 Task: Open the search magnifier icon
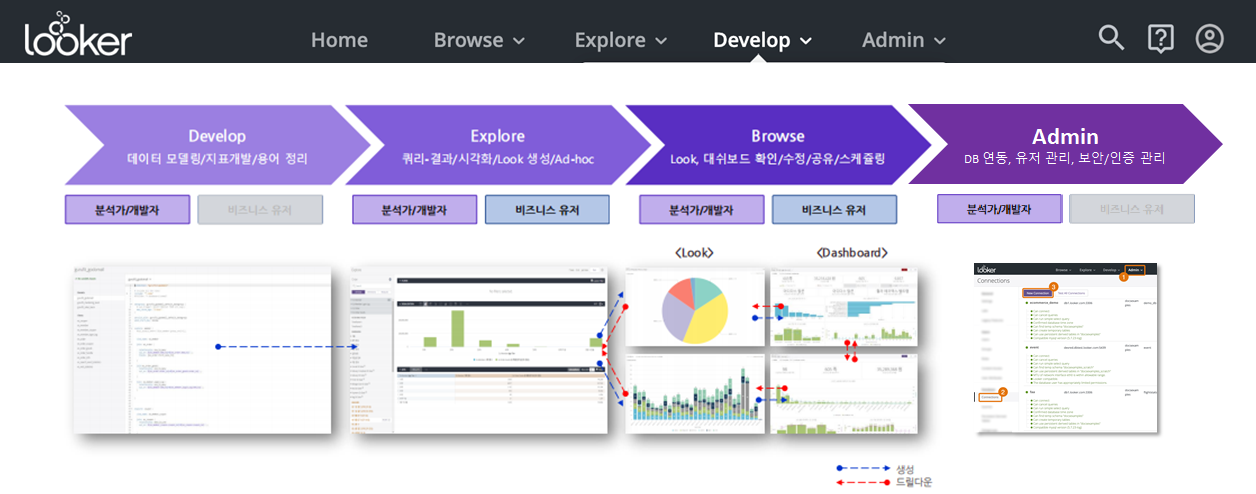point(1111,38)
